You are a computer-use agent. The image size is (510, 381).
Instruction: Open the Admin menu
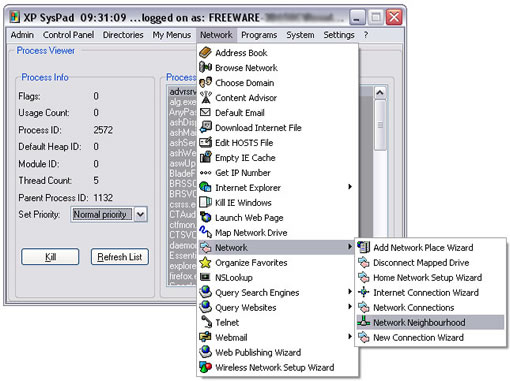[x=22, y=35]
